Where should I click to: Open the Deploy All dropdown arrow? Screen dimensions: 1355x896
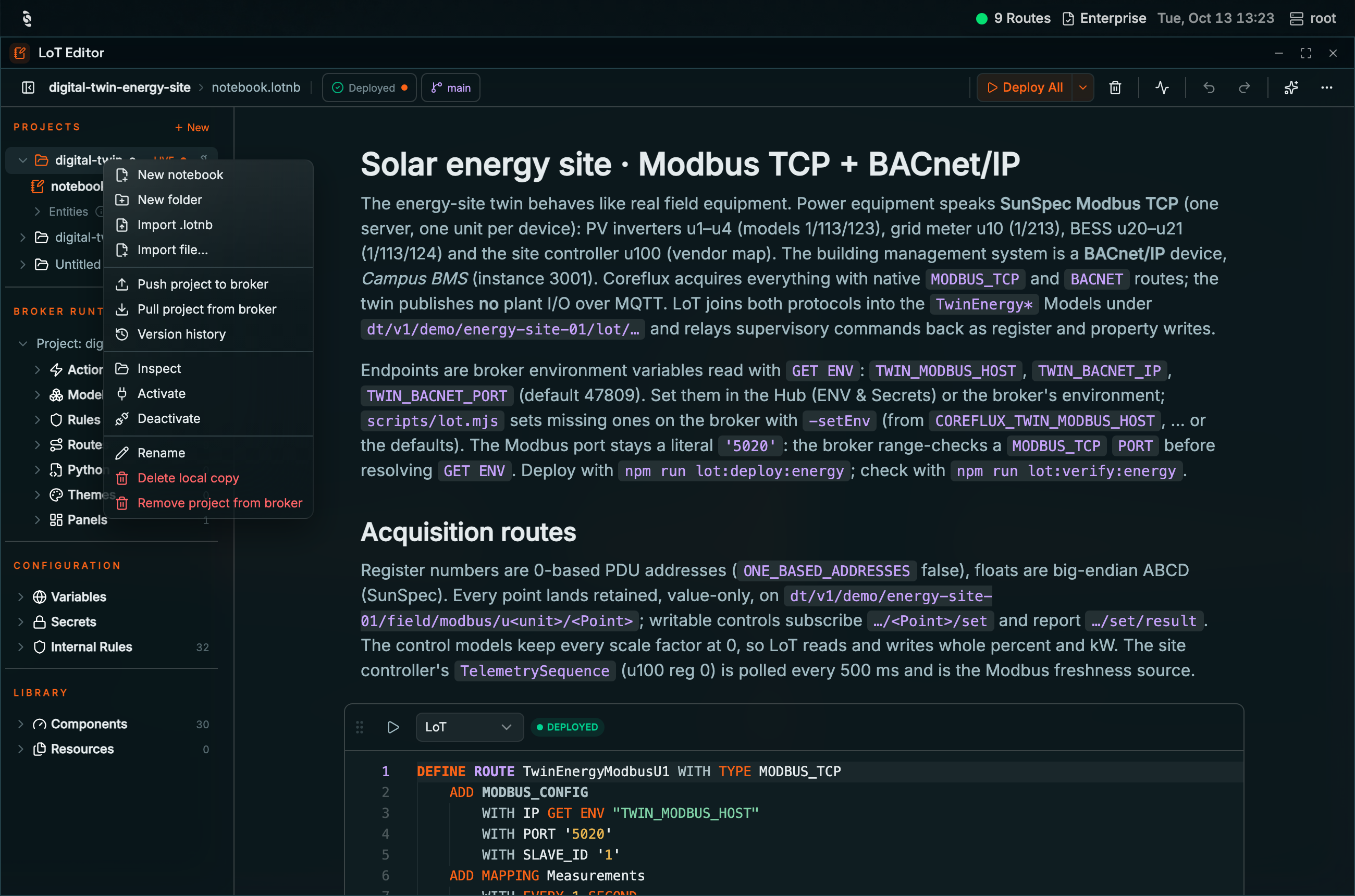[1082, 88]
